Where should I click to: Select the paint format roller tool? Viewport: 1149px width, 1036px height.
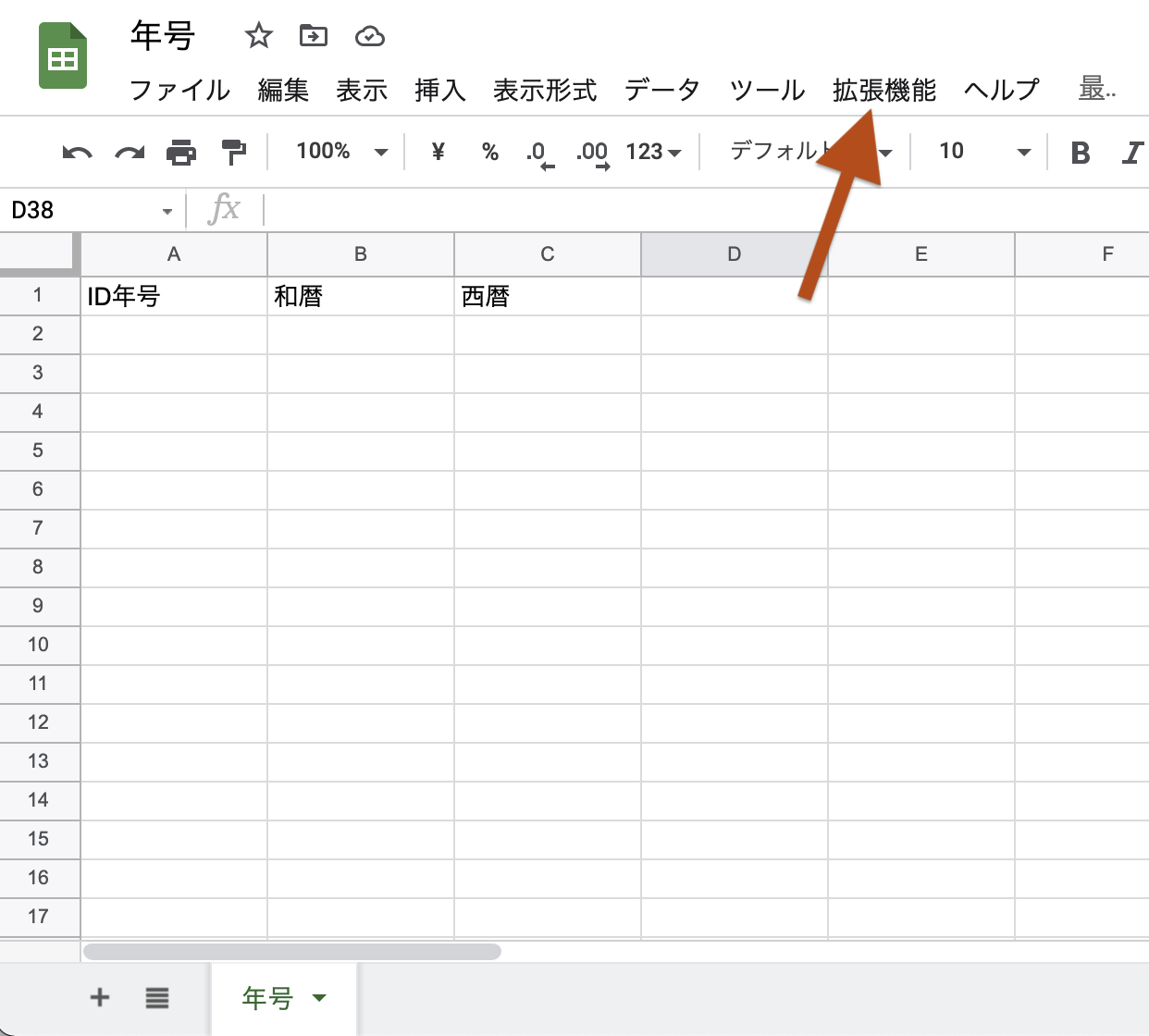coord(234,152)
